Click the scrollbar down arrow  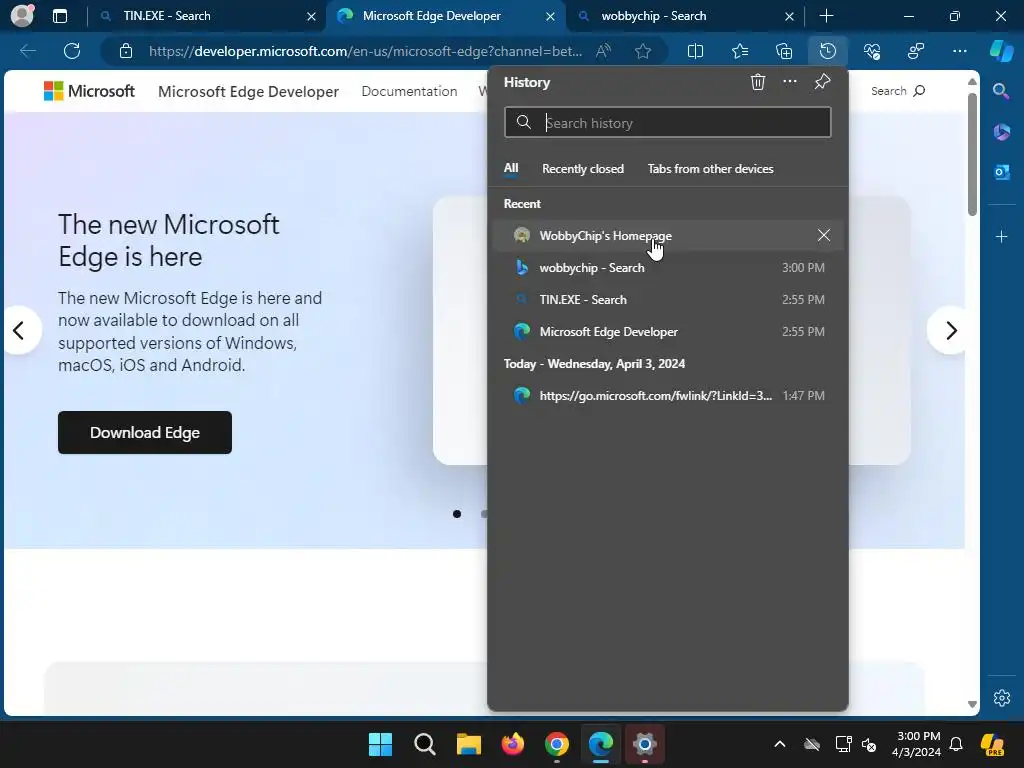tap(972, 705)
